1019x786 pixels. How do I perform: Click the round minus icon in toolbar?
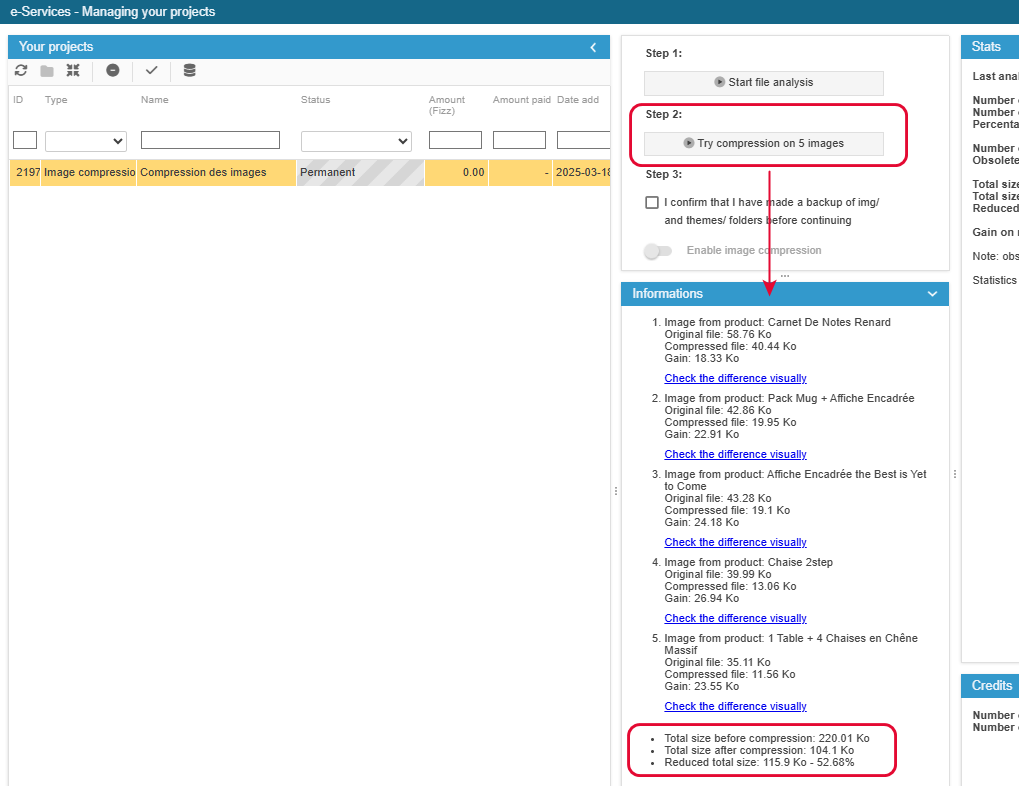[112, 70]
